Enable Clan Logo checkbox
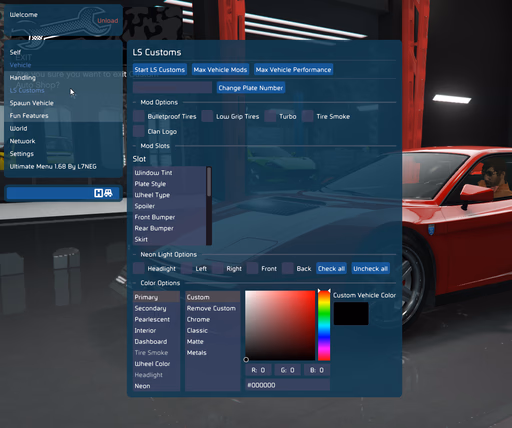Image resolution: width=512 pixels, height=428 pixels. (x=139, y=131)
